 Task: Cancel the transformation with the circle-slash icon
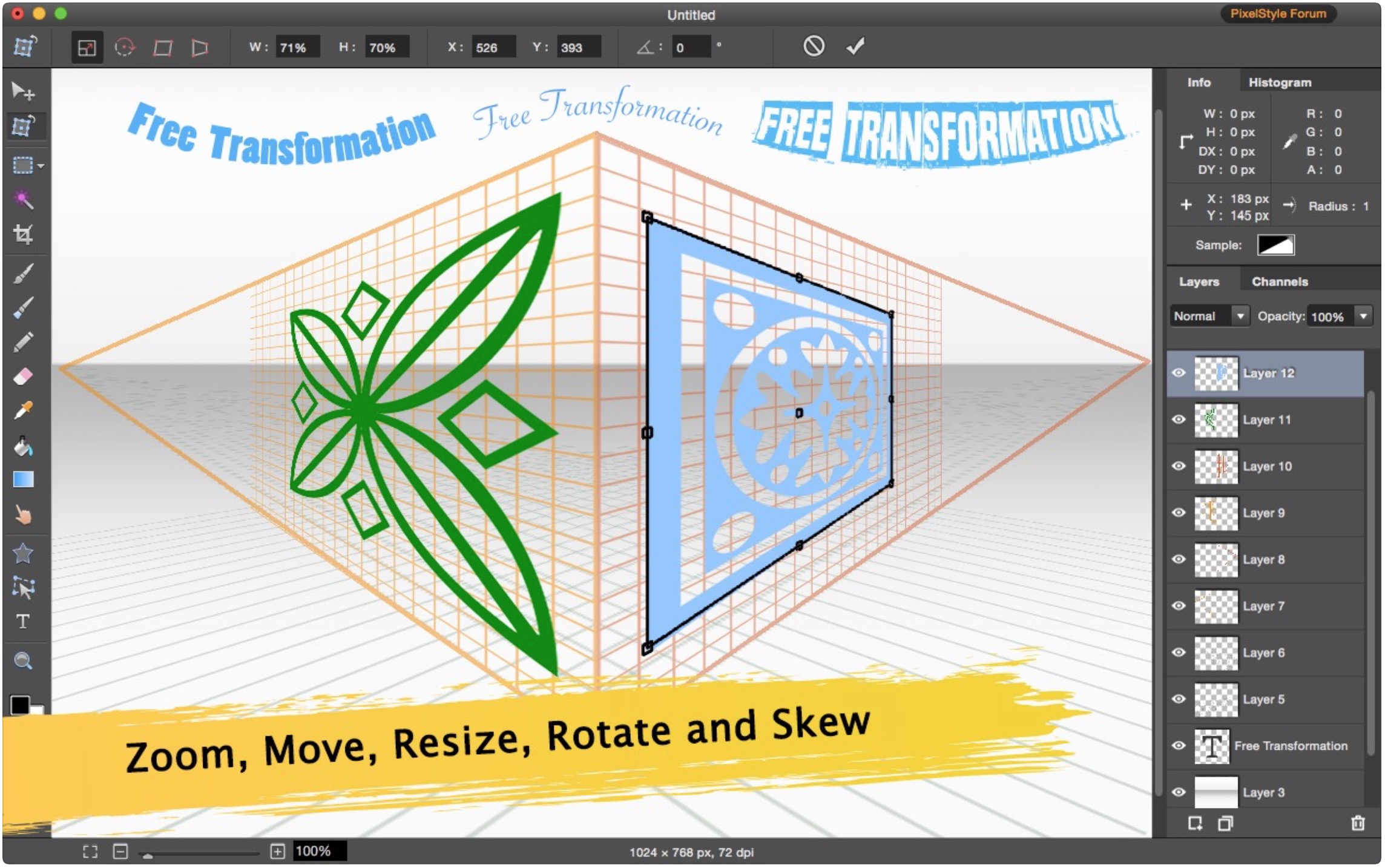coord(814,46)
